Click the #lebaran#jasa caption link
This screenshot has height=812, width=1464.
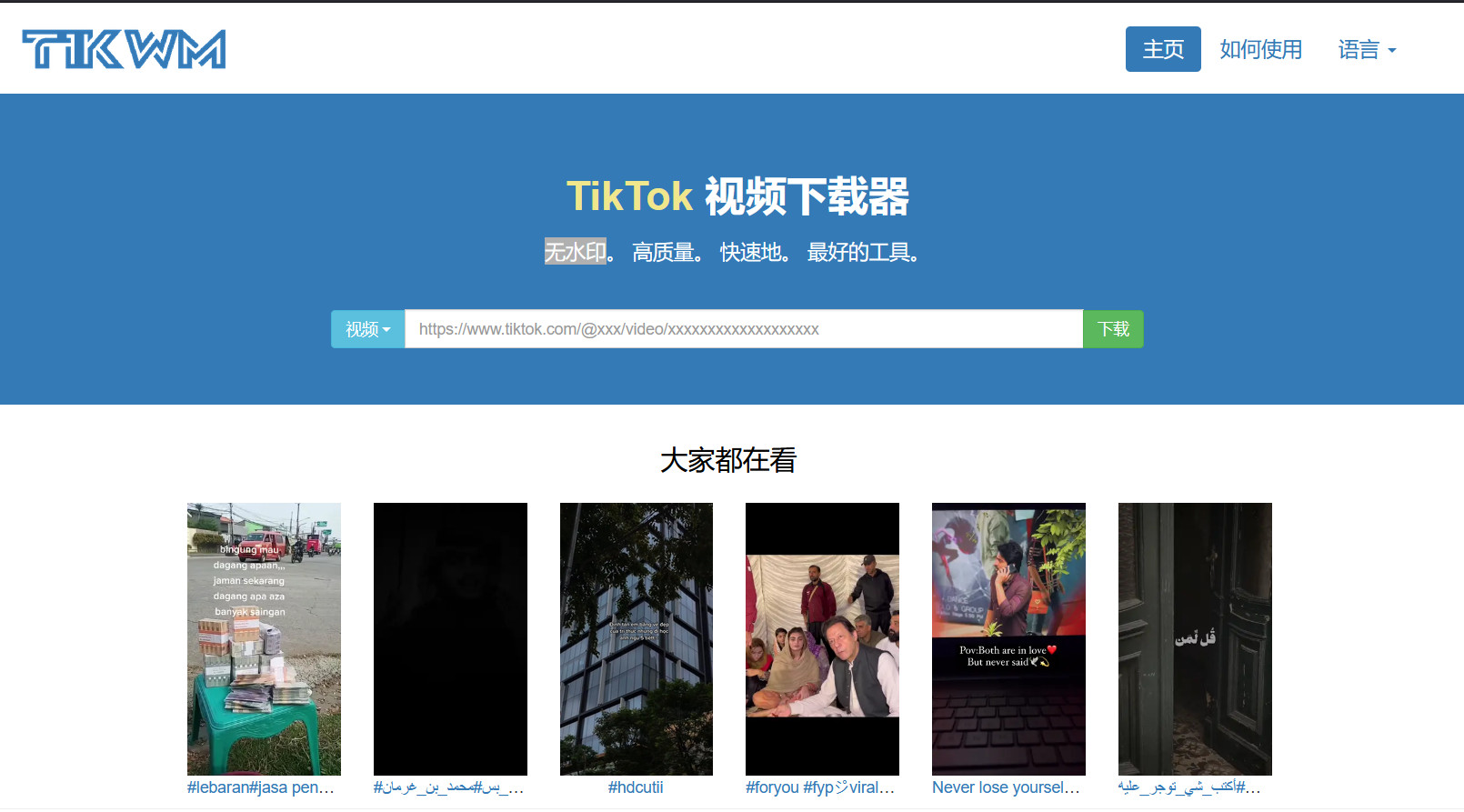pos(261,787)
